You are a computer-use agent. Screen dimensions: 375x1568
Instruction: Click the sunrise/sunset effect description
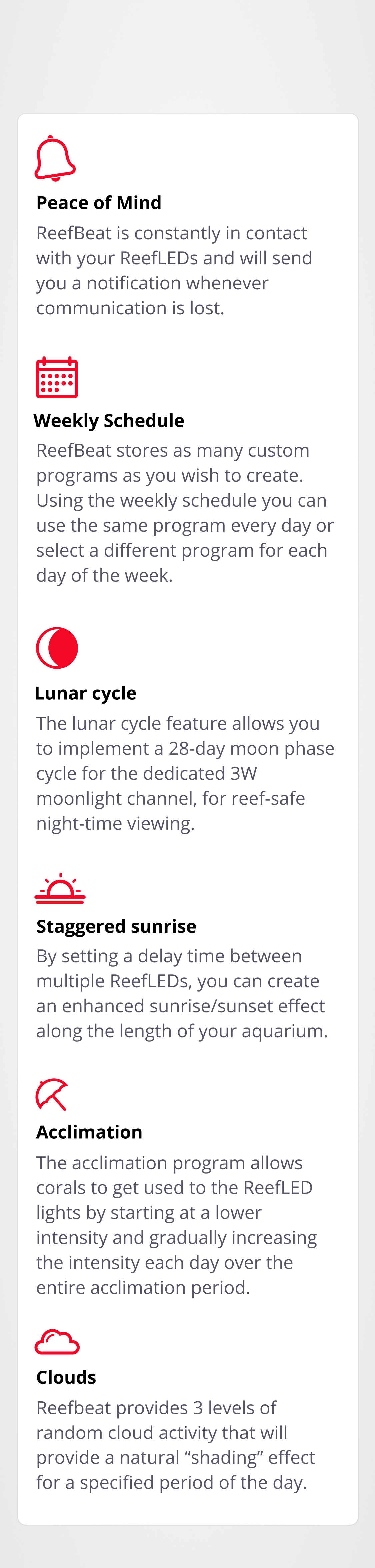182,993
